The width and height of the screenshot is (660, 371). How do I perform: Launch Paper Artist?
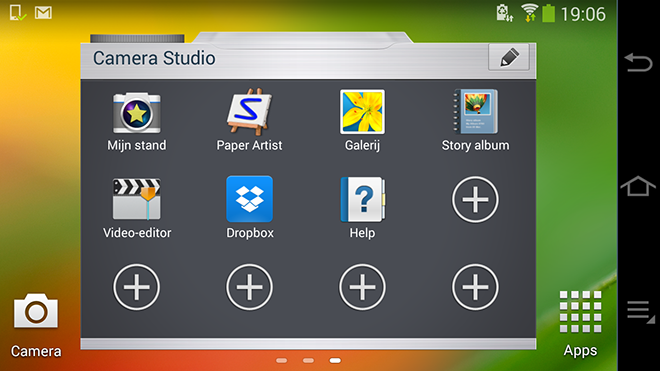(x=249, y=121)
